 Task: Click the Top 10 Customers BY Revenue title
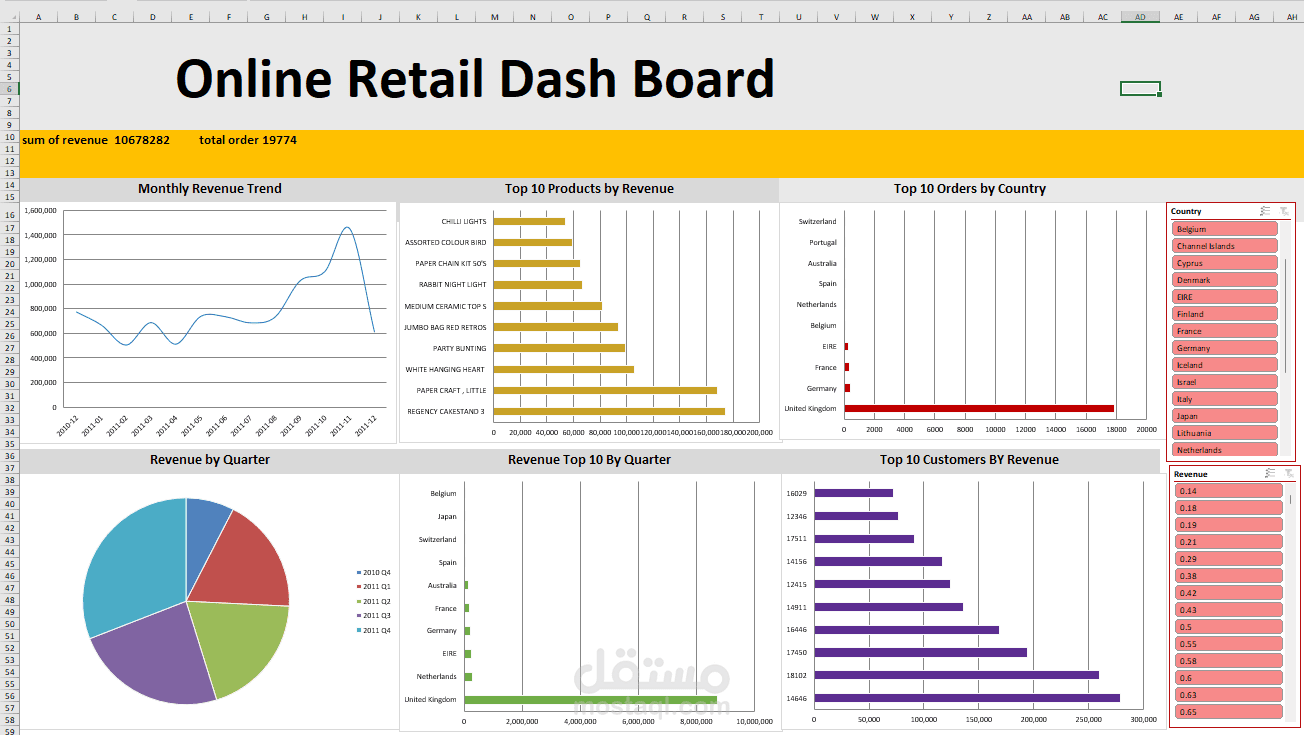click(x=969, y=460)
